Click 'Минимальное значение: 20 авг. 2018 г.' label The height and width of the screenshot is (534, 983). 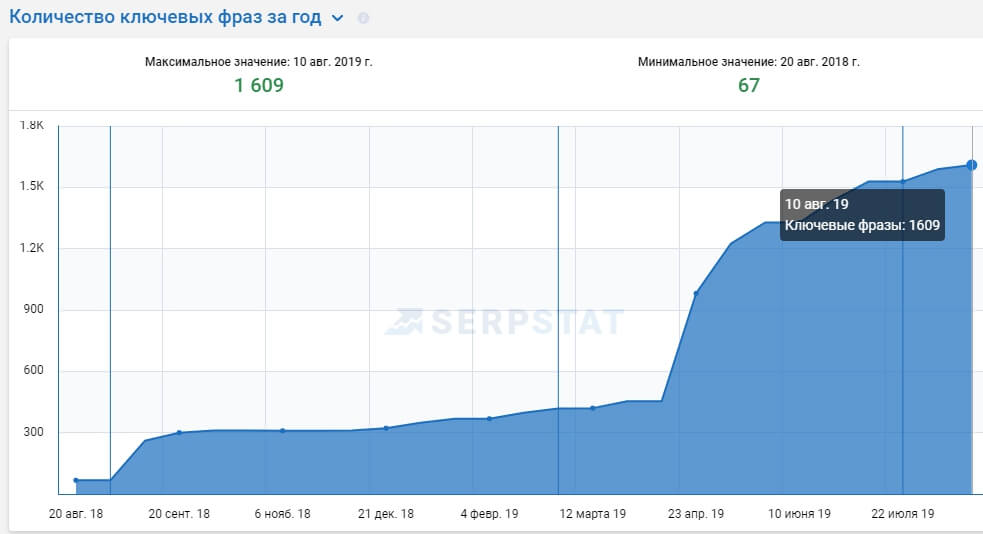(749, 61)
